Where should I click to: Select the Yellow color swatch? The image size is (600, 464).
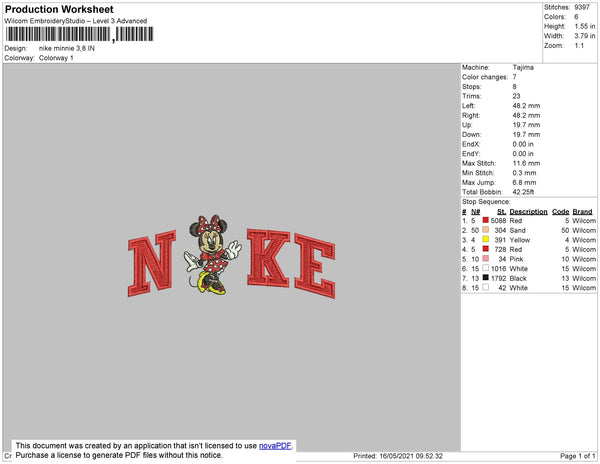486,239
